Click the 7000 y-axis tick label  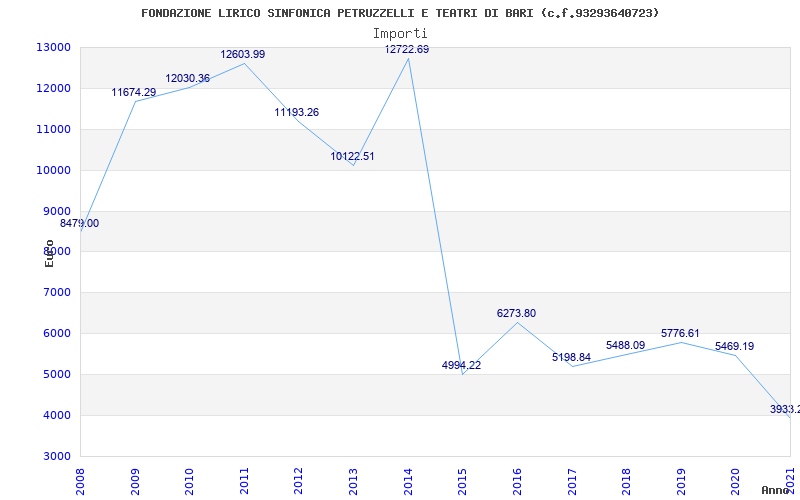pos(56,293)
